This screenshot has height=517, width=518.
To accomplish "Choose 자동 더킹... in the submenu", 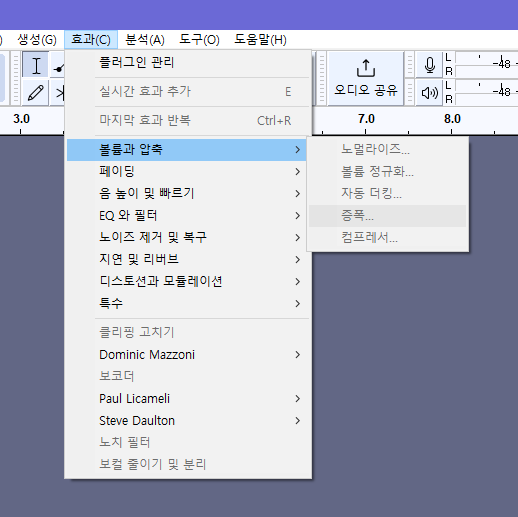I will point(388,194).
